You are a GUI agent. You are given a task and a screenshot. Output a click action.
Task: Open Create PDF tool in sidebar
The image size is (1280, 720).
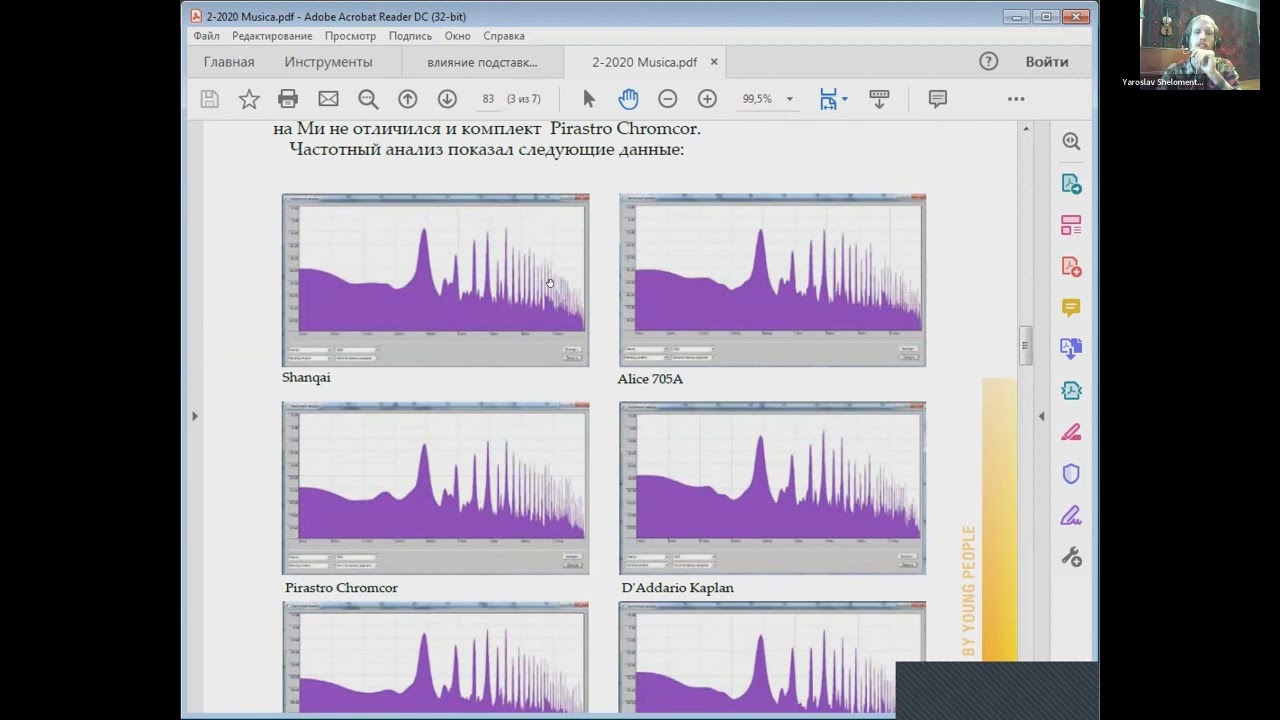click(x=1071, y=267)
